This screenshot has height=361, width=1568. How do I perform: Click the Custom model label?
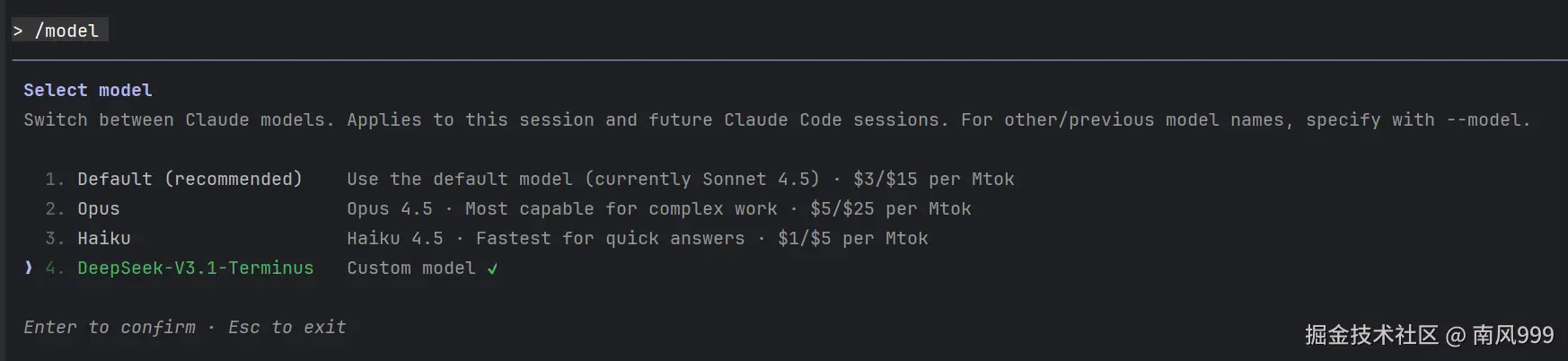(x=410, y=268)
